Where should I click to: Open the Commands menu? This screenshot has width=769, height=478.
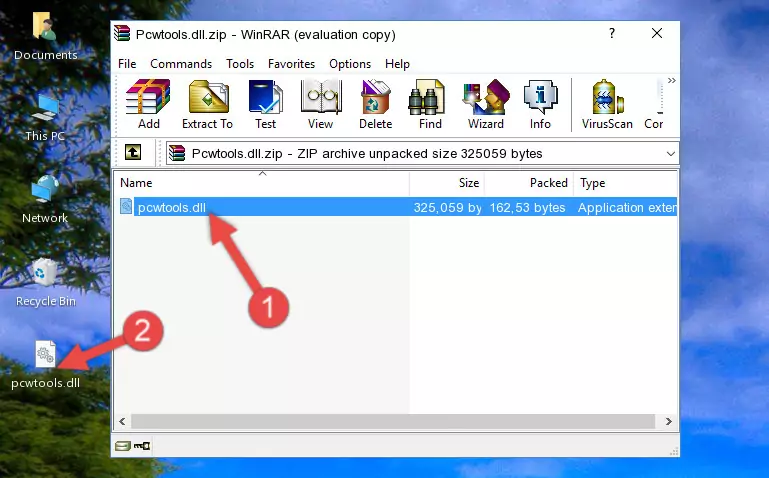pyautogui.click(x=181, y=64)
